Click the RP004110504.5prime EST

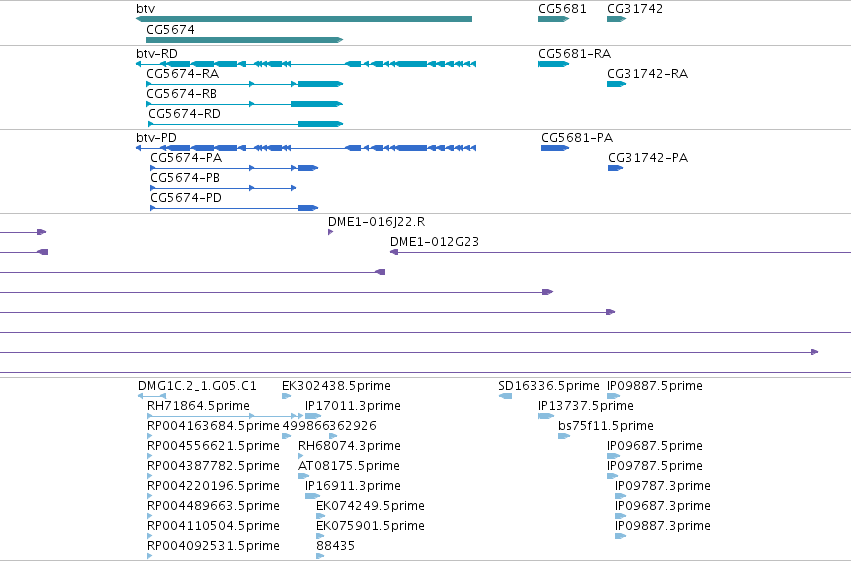click(x=150, y=537)
